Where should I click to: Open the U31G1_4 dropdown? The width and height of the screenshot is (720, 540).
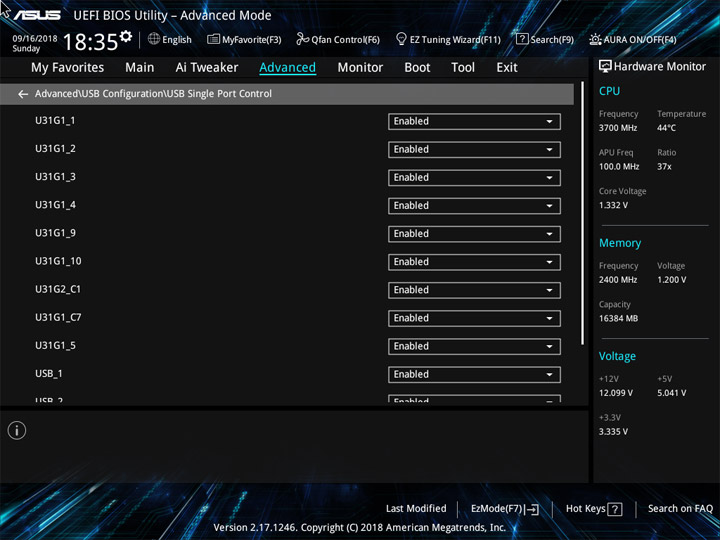point(474,206)
